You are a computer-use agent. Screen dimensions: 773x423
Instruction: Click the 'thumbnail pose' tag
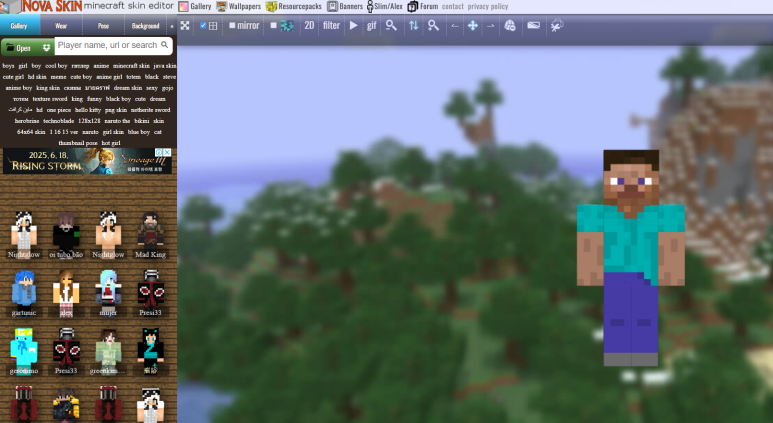coord(78,143)
